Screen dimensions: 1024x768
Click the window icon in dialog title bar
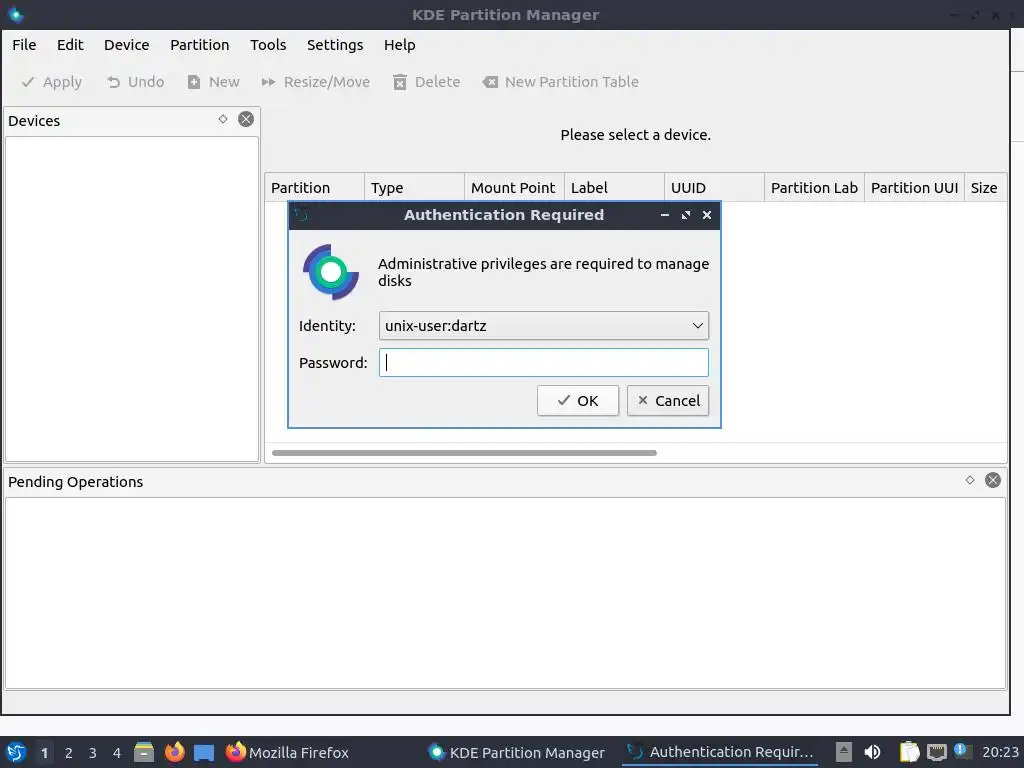(x=301, y=214)
